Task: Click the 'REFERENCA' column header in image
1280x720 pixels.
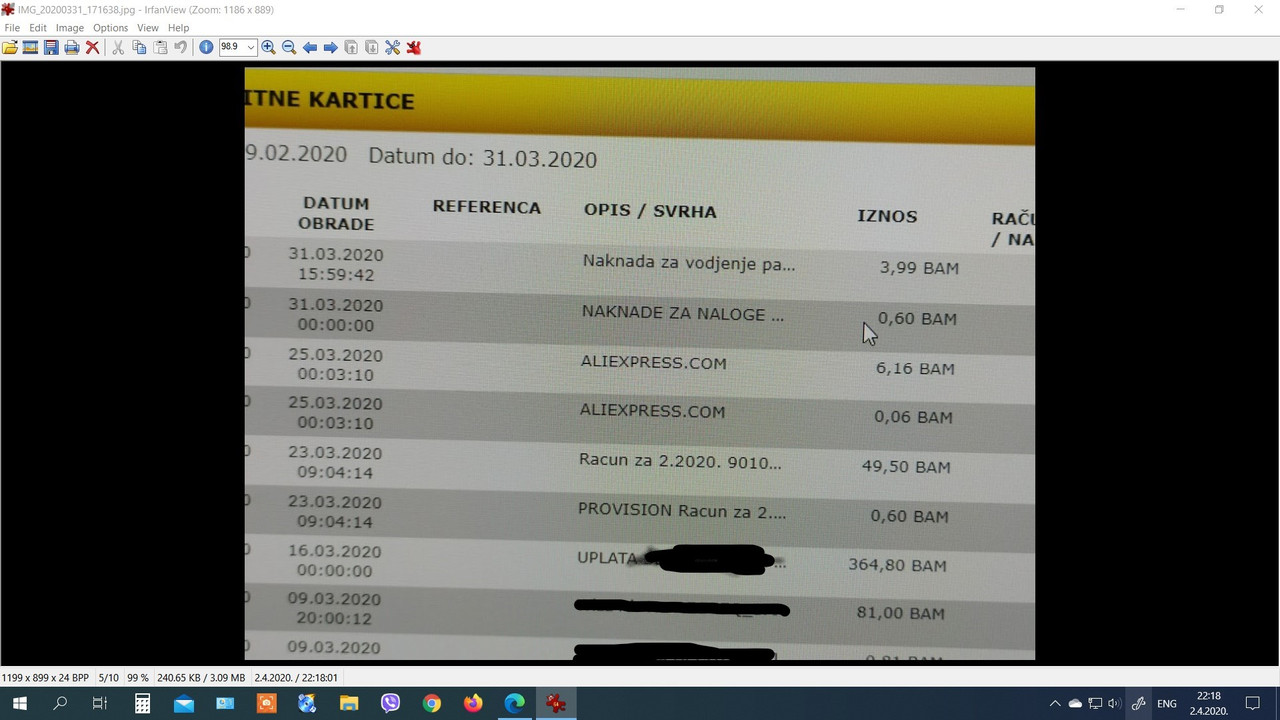Action: (486, 207)
